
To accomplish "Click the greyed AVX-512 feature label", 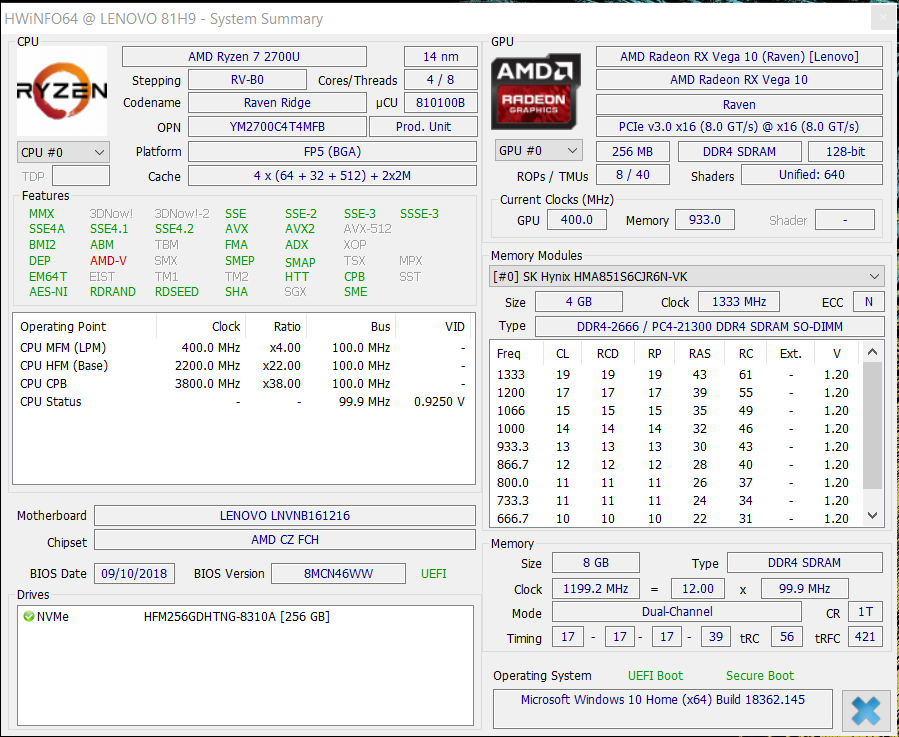I will [x=368, y=229].
